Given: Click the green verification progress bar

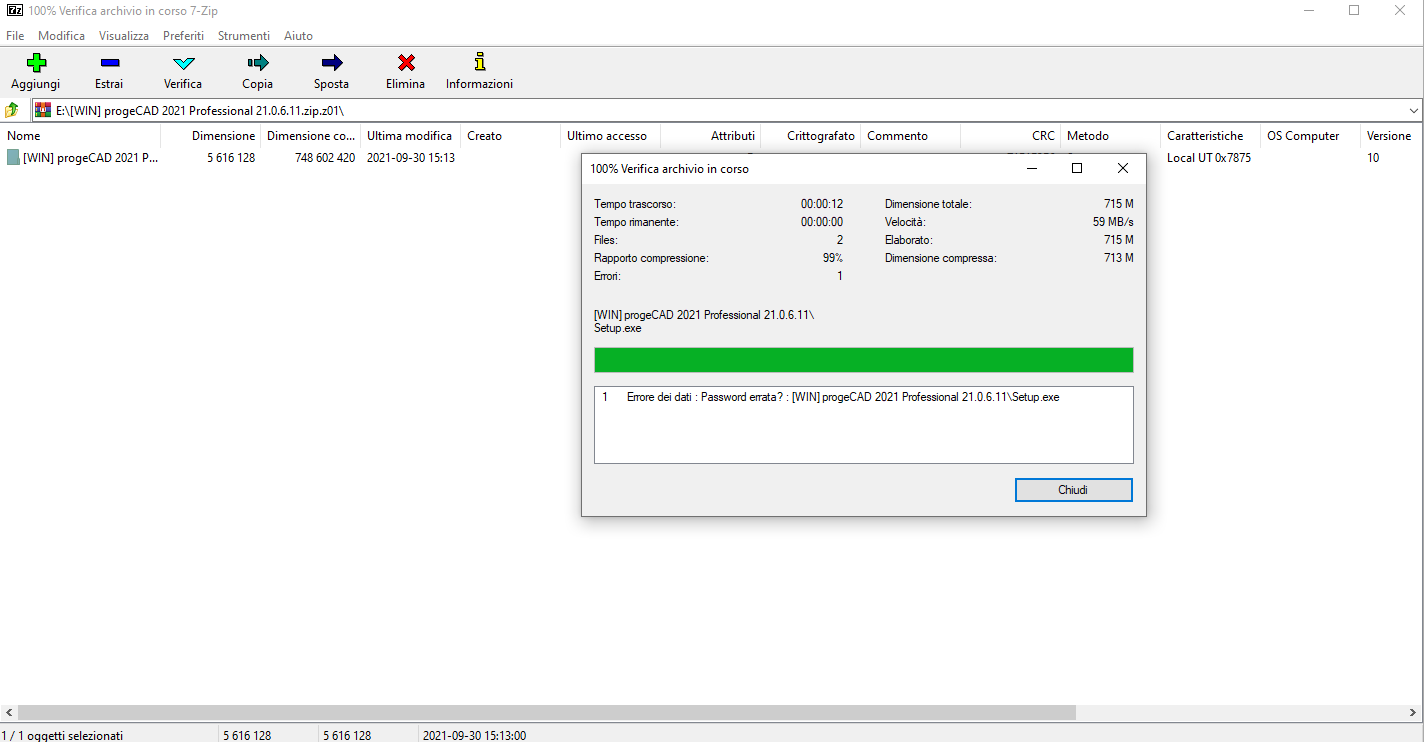Looking at the screenshot, I should tap(863, 360).
